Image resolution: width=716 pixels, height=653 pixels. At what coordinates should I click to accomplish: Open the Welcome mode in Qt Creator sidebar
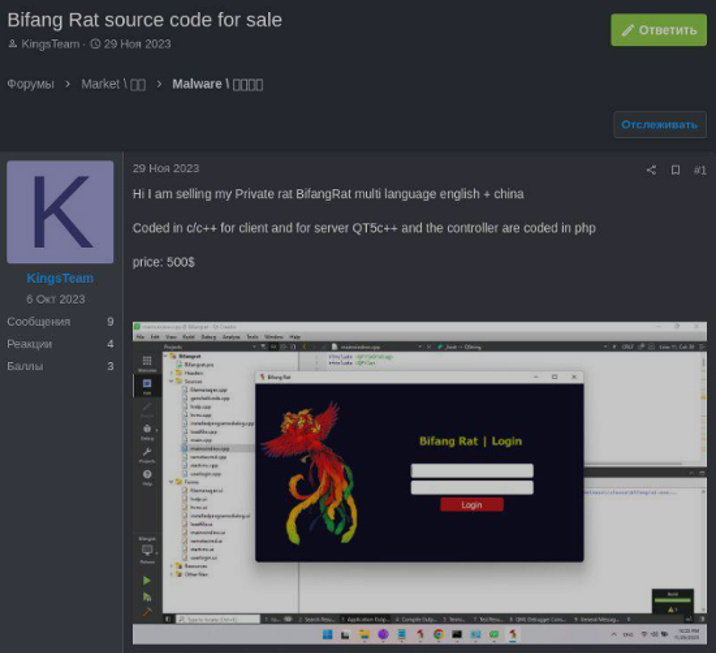(147, 362)
